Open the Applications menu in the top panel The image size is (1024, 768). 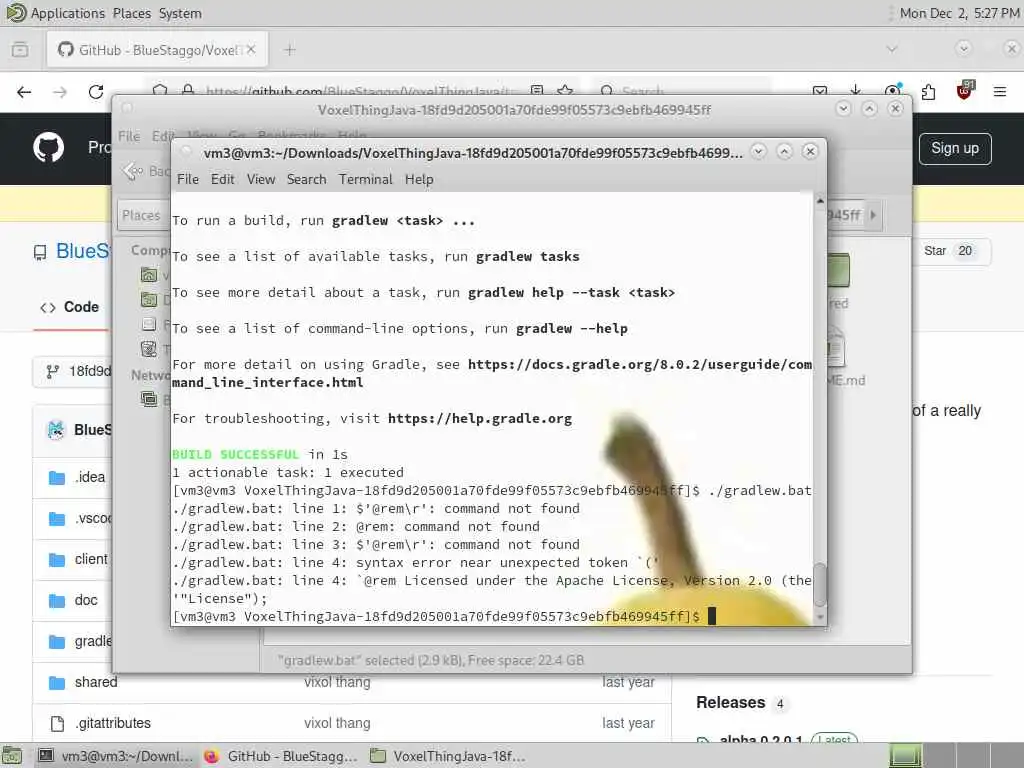pos(67,13)
